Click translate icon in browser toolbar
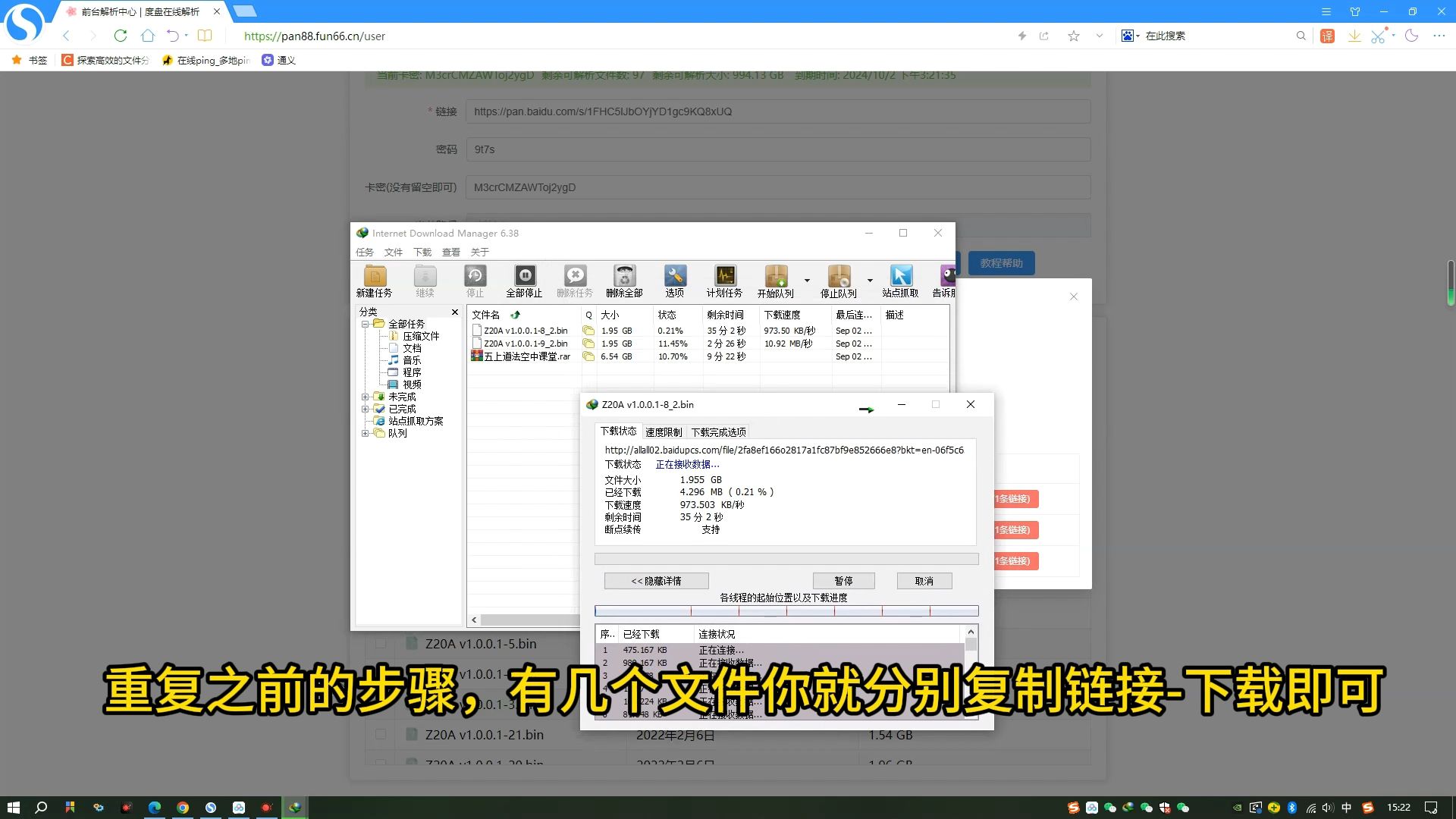Screen dimensions: 1456x819 click(1327, 36)
